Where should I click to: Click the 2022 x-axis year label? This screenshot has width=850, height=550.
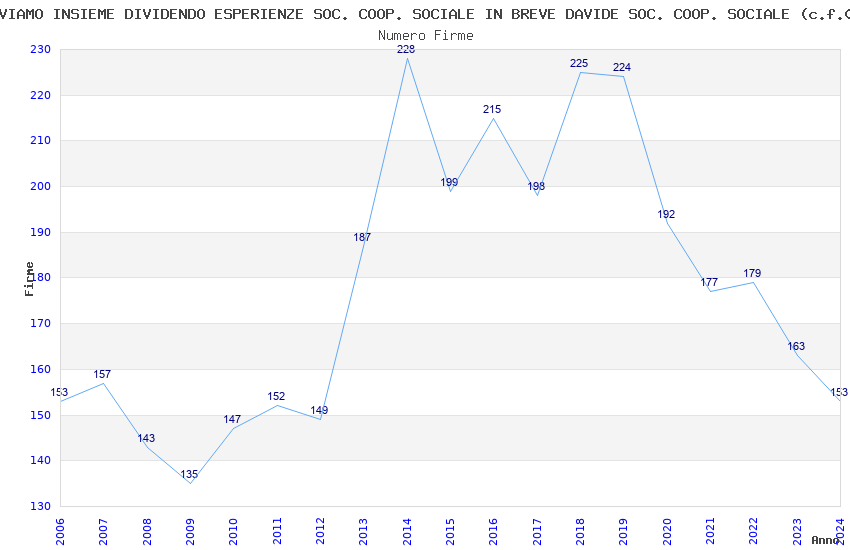click(x=754, y=531)
